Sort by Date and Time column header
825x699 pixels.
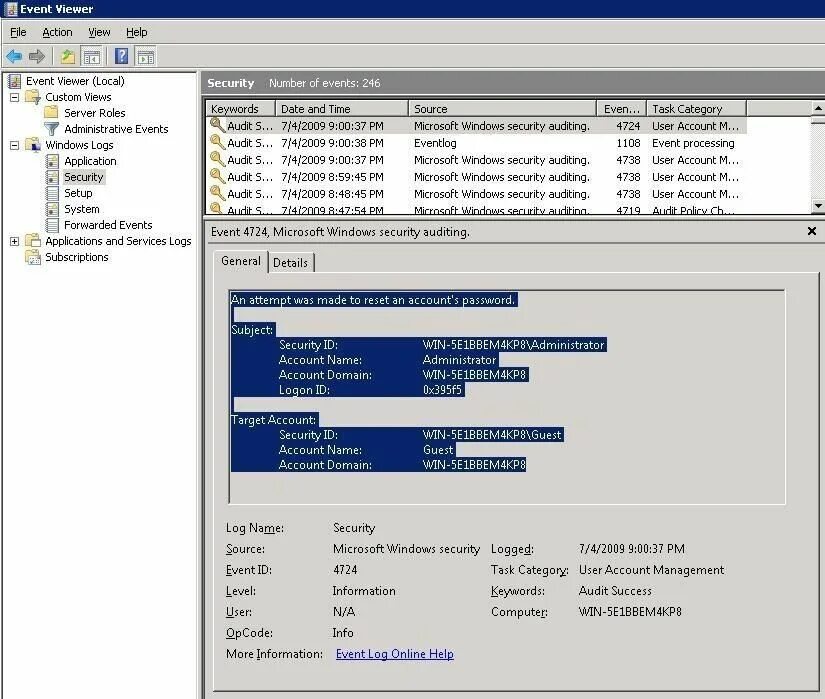click(341, 109)
